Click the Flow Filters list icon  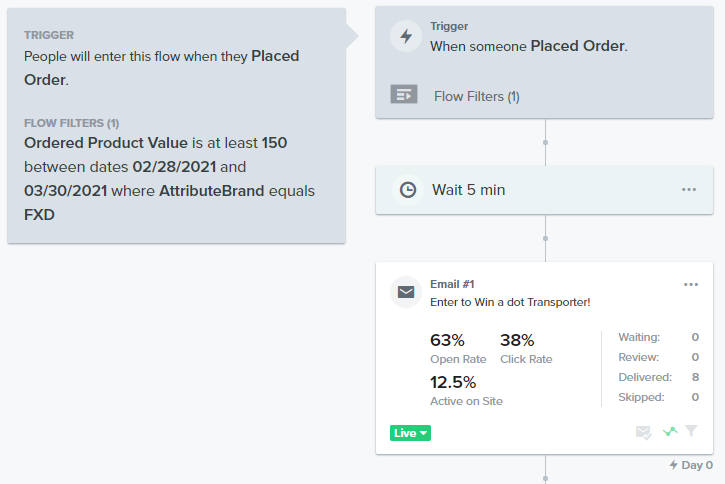404,94
